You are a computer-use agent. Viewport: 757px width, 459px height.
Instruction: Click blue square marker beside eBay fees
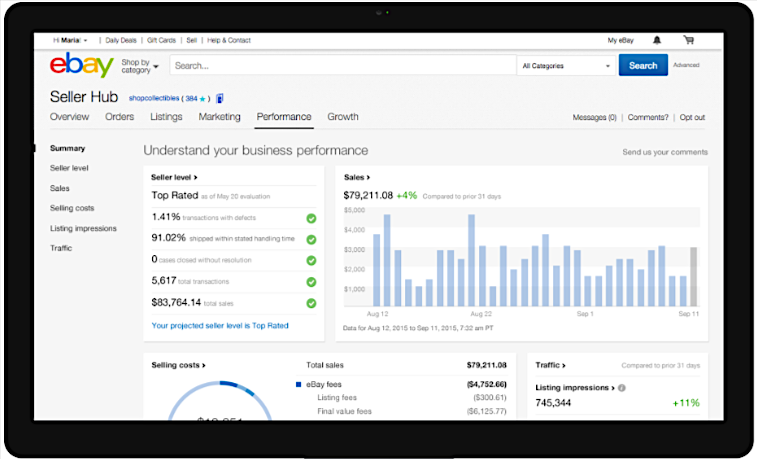click(x=298, y=385)
